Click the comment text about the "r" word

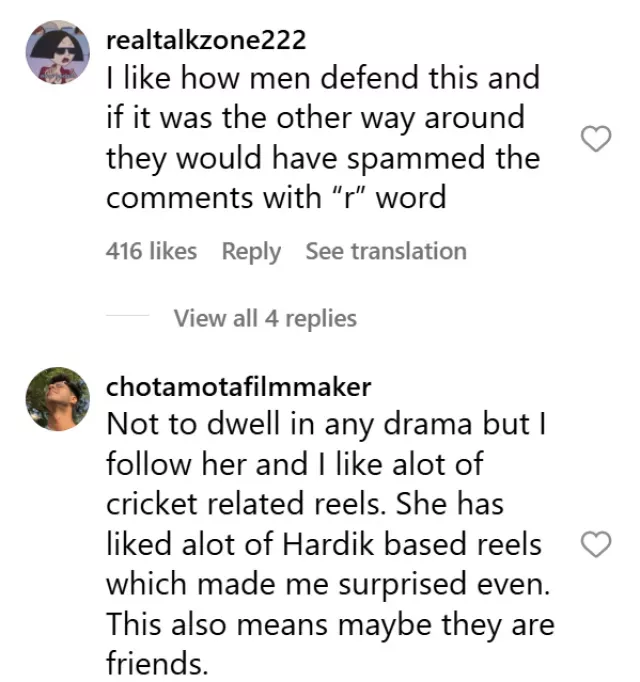[x=322, y=138]
